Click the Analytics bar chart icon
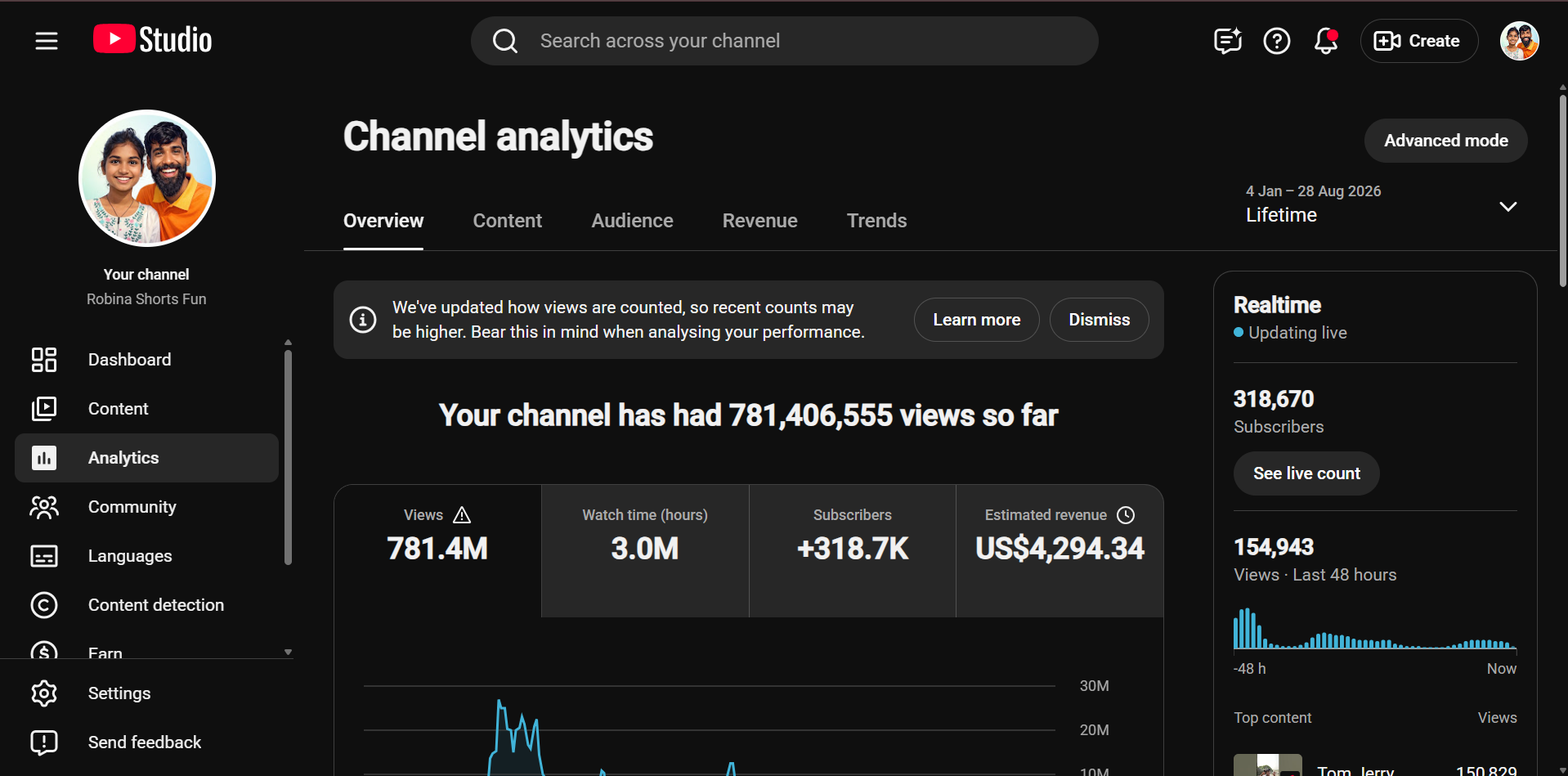1568x776 pixels. (44, 458)
